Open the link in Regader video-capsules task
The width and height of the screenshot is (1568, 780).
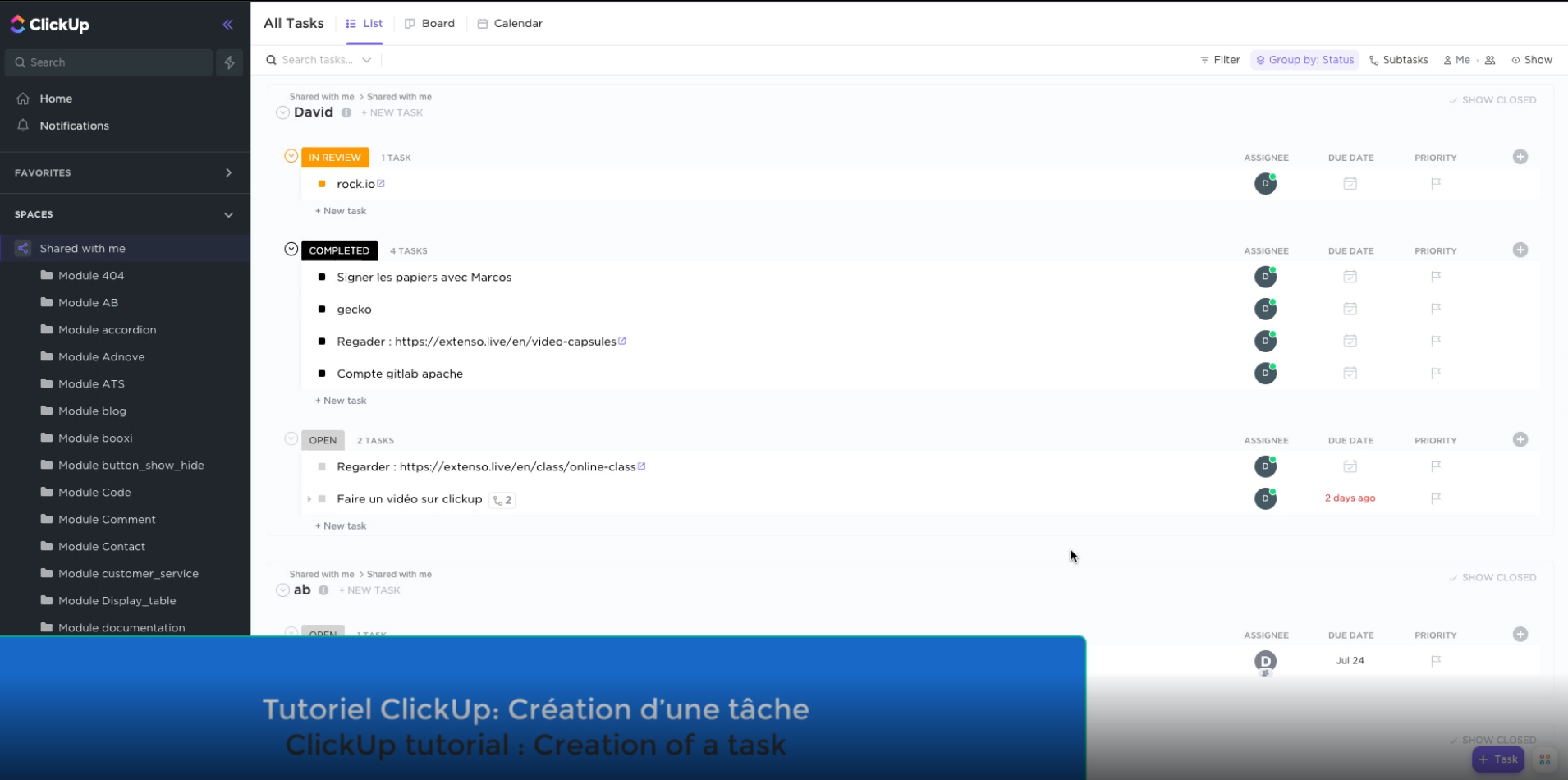click(622, 341)
